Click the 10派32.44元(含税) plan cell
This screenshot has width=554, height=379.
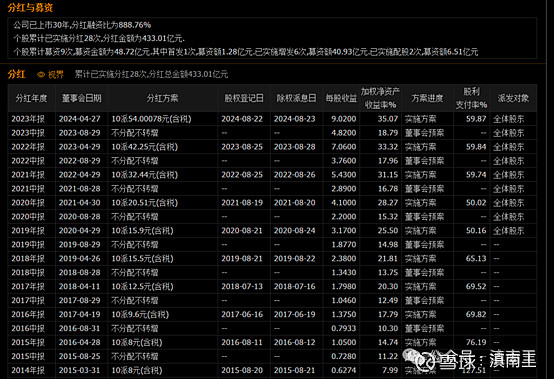[145, 175]
